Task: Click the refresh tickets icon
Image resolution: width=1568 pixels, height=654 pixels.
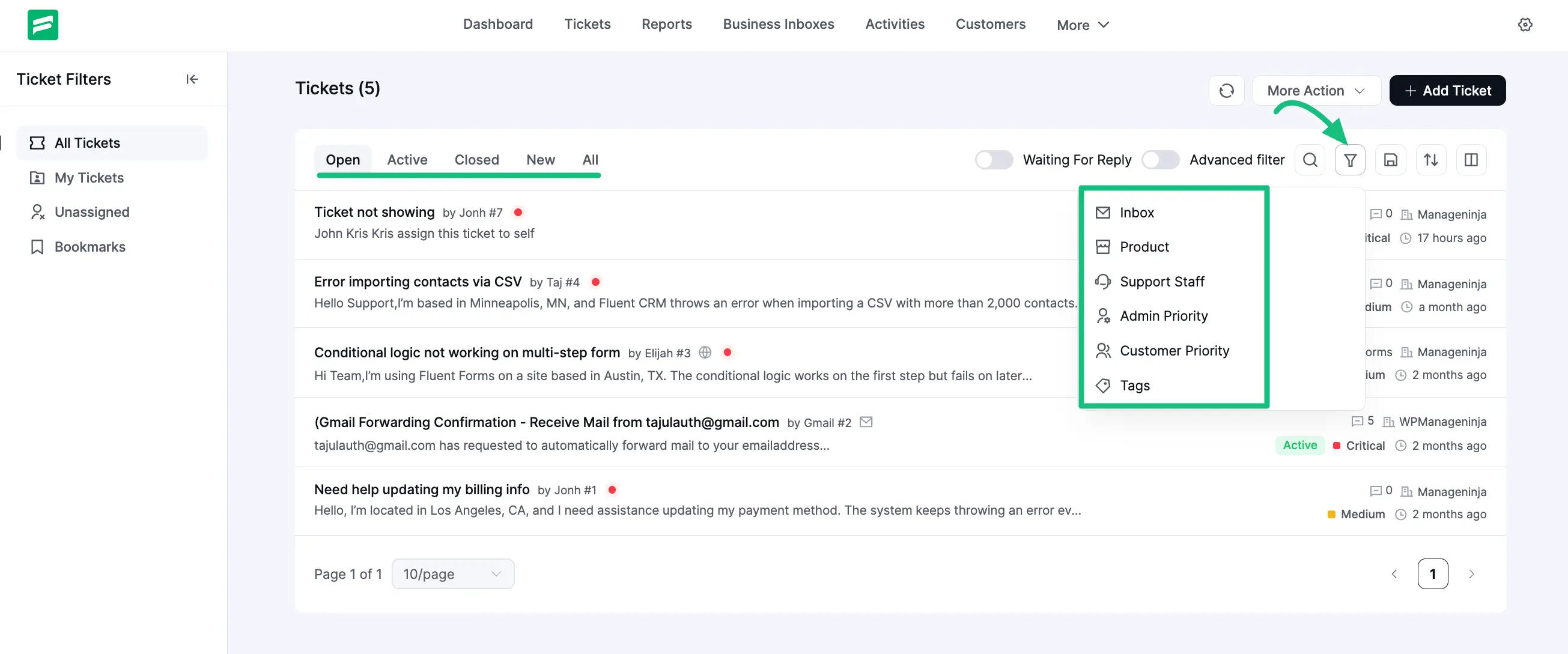Action: (1227, 90)
